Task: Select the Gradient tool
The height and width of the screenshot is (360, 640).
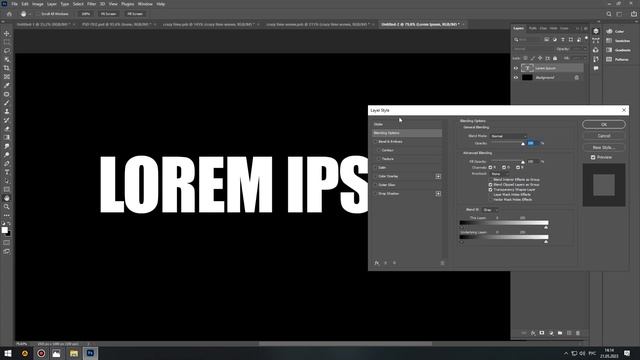Action: tap(7, 137)
